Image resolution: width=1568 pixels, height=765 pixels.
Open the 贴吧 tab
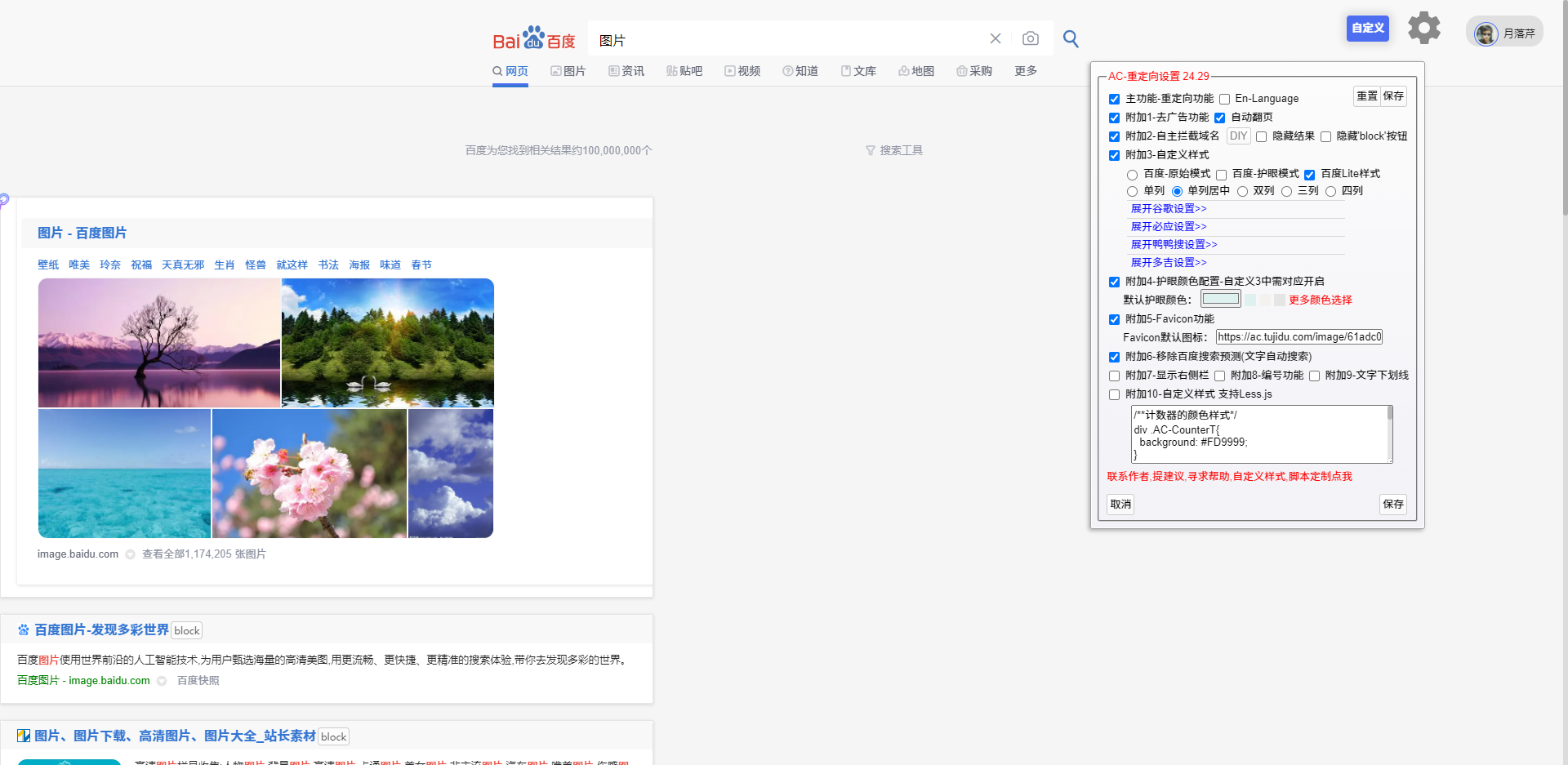point(684,71)
